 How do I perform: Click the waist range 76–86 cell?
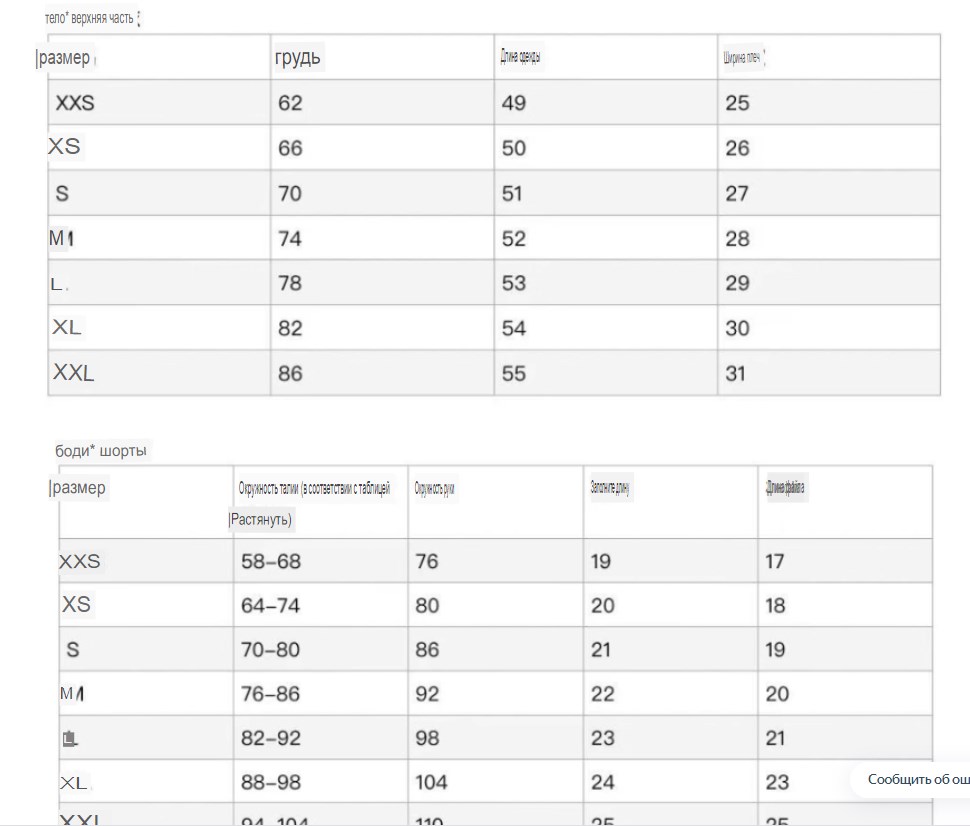[x=270, y=694]
